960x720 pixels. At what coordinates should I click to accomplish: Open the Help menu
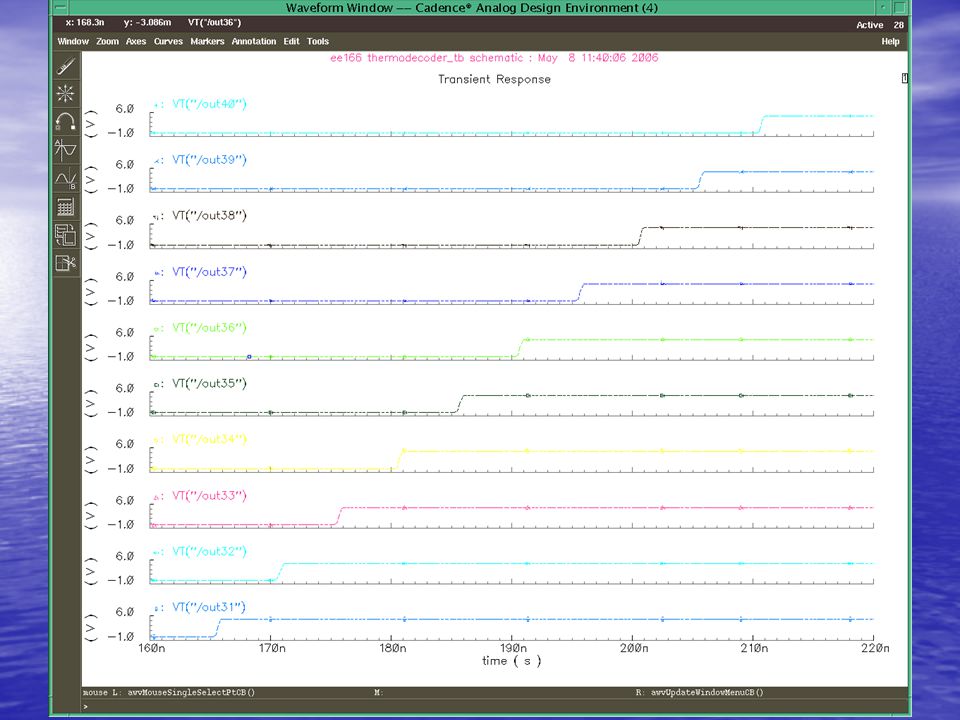tap(890, 41)
